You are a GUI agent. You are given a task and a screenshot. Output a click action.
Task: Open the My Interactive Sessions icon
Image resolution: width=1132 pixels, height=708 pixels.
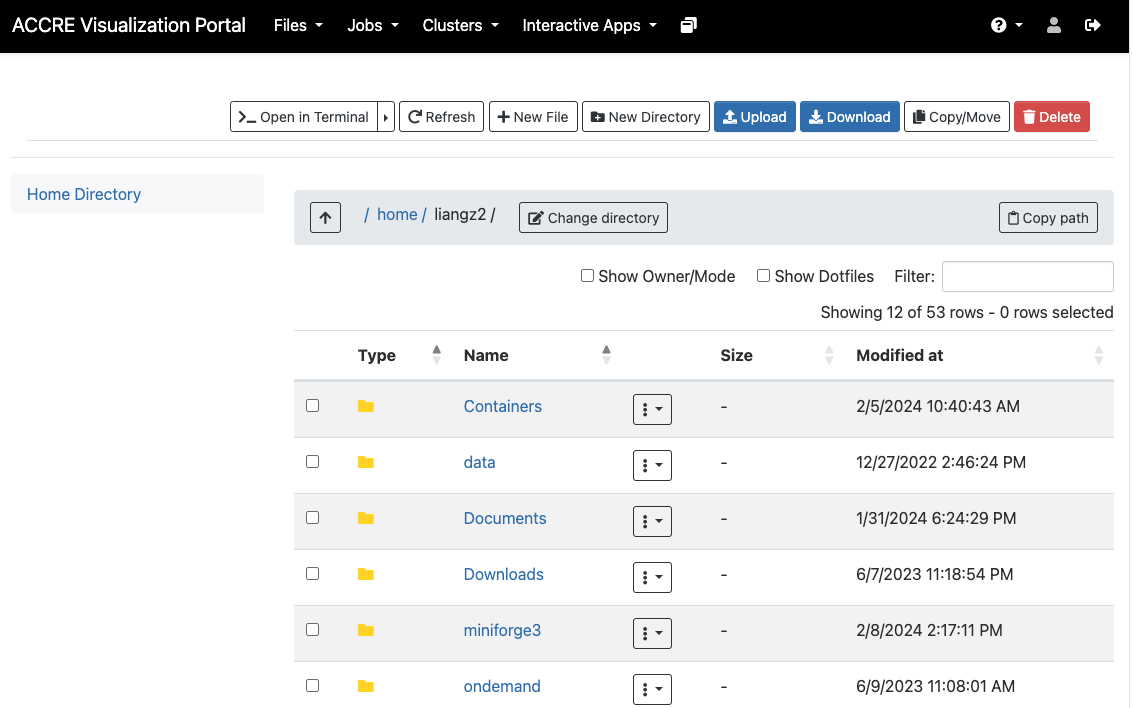point(688,26)
